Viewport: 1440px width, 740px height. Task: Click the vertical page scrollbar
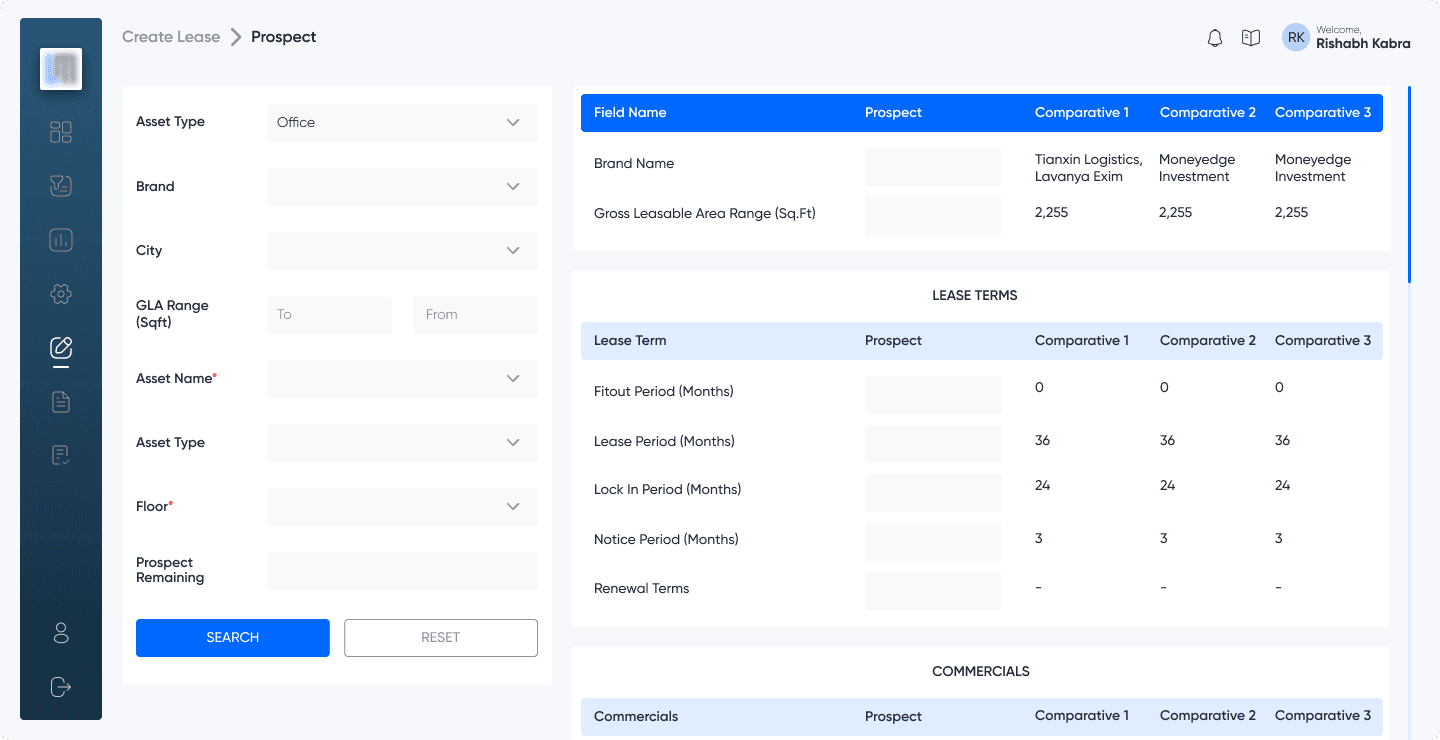click(1409, 185)
